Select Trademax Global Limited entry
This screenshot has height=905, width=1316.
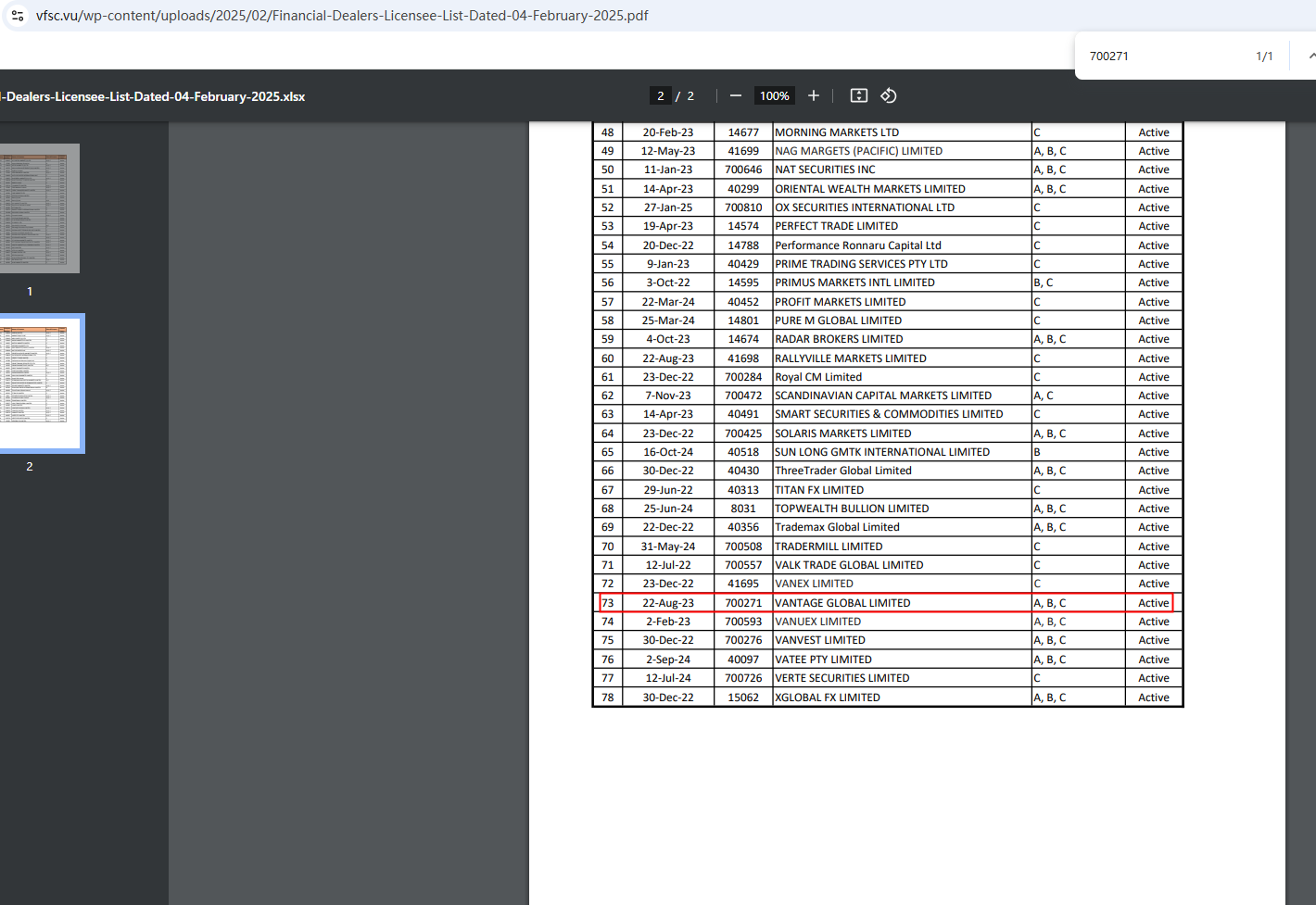(837, 527)
